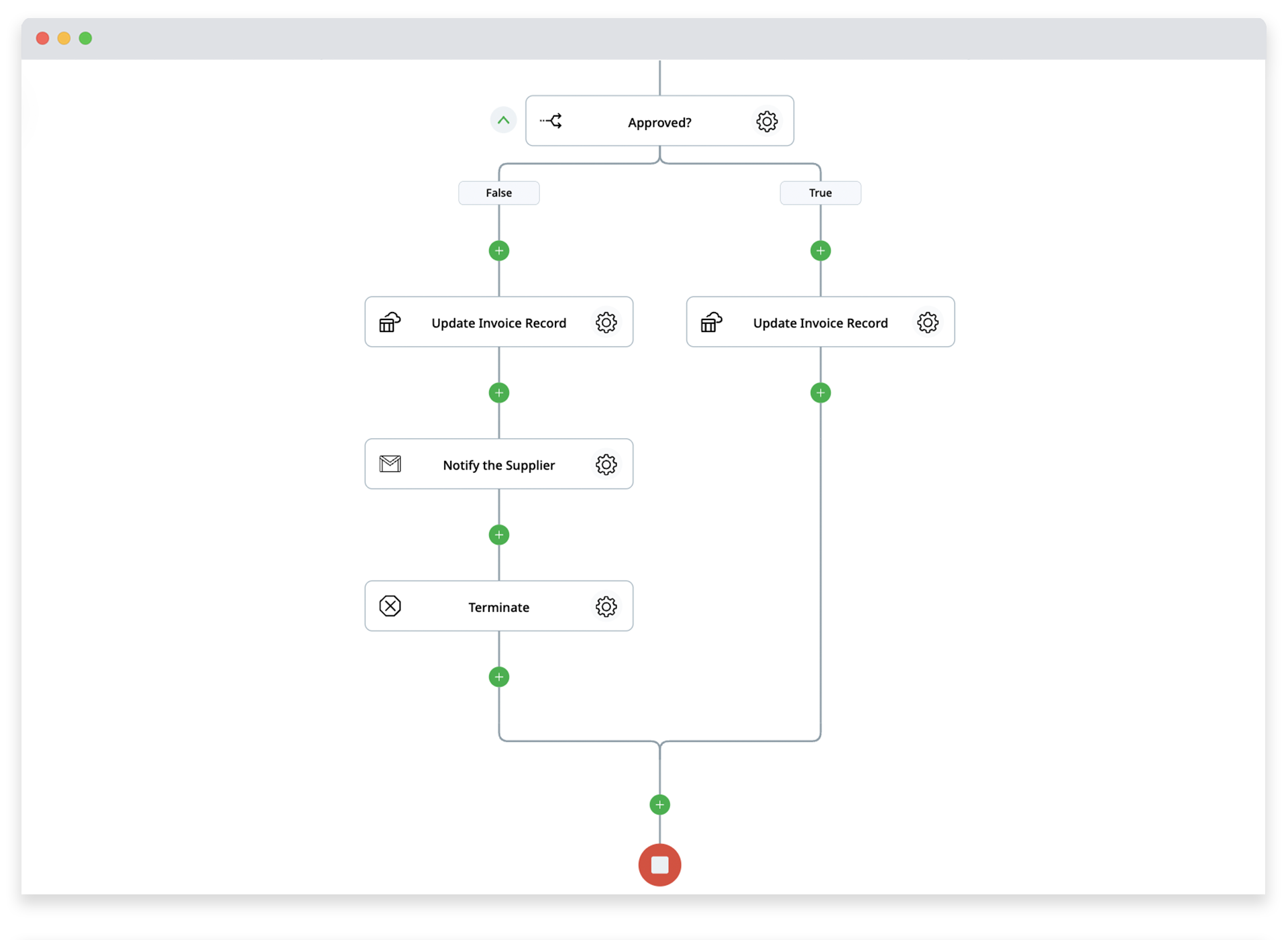Open Terminate node settings gear
This screenshot has height=940, width=1288.
(606, 607)
